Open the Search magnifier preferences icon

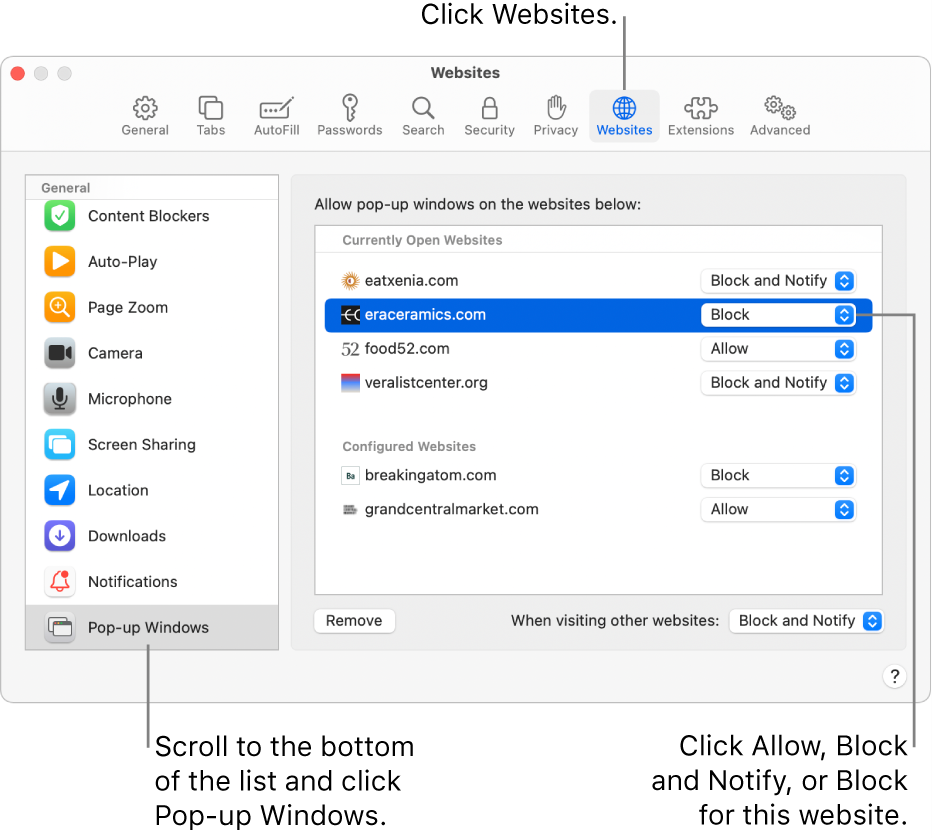pyautogui.click(x=423, y=108)
